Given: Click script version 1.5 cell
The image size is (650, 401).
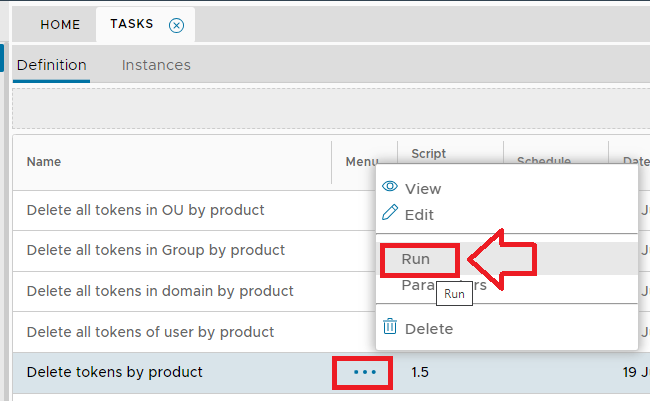Looking at the screenshot, I should coord(421,372).
